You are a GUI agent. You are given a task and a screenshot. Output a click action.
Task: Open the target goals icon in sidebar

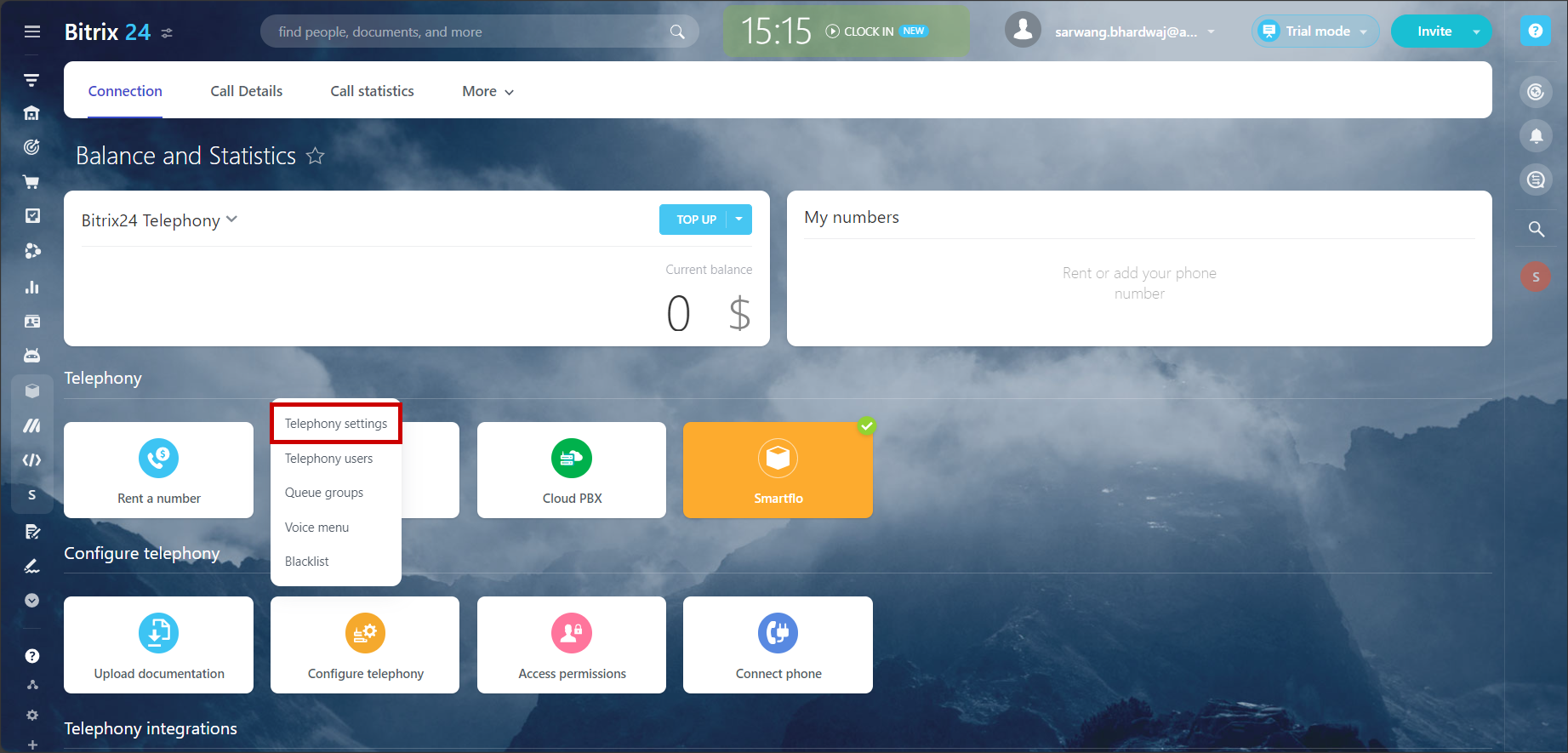[x=31, y=147]
